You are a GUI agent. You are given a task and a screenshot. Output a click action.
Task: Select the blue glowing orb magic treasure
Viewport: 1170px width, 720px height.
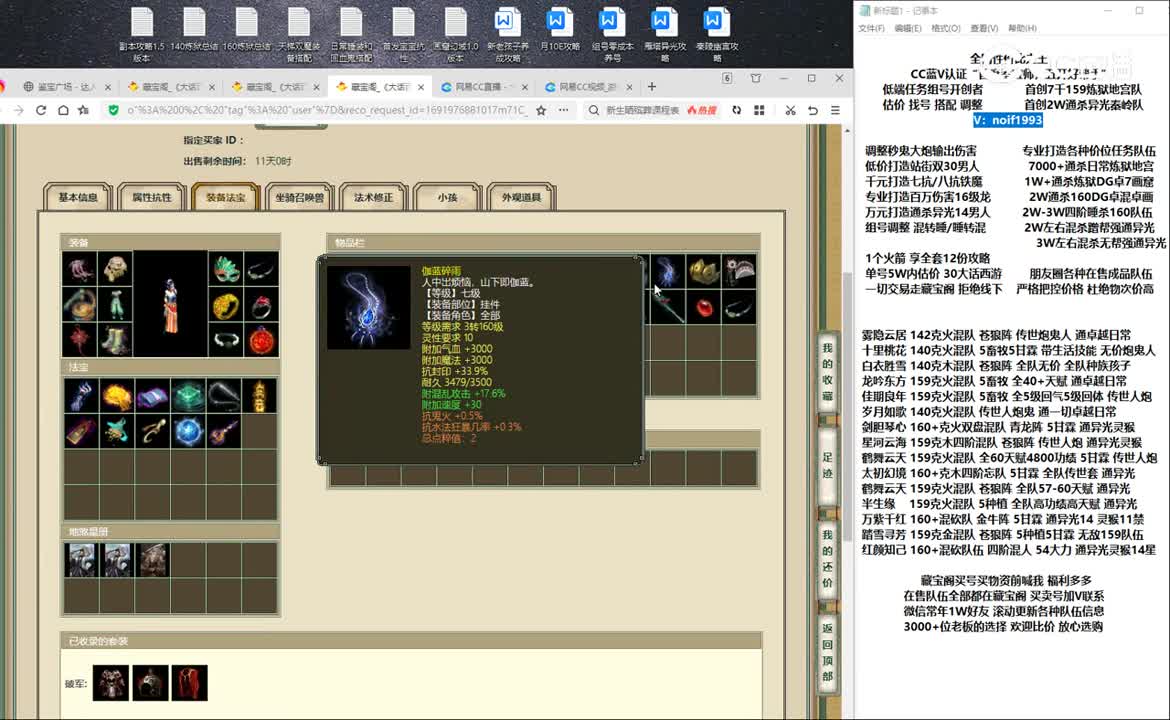tap(188, 431)
